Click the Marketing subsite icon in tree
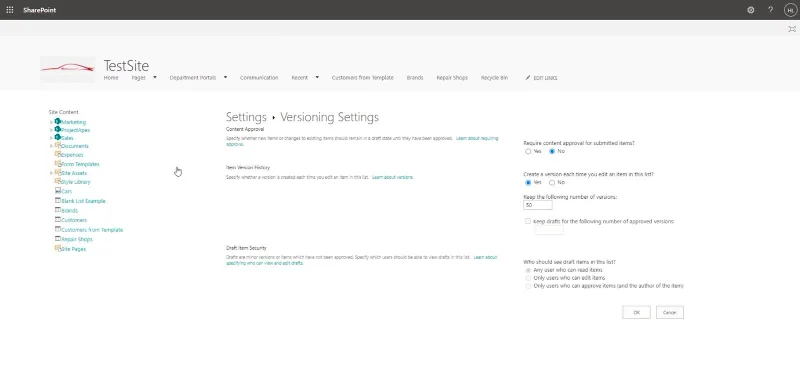This screenshot has height=379, width=800. (x=58, y=121)
